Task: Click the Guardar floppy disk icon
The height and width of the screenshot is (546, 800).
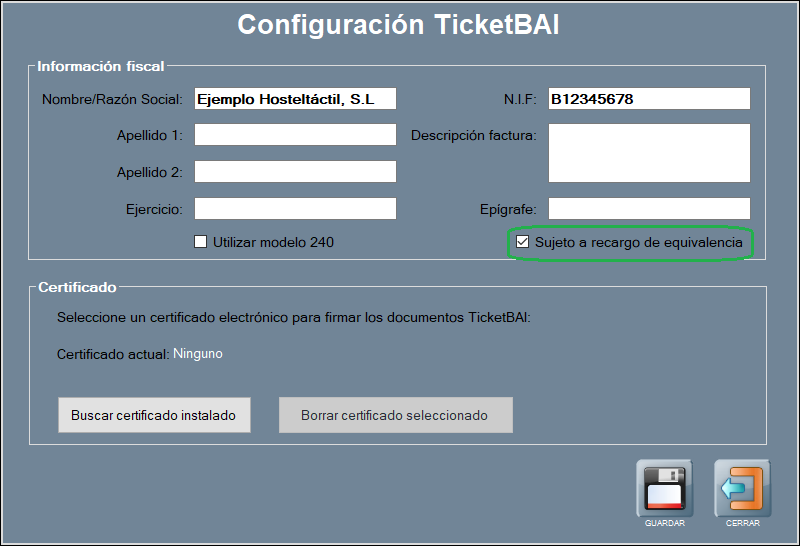Action: pyautogui.click(x=664, y=488)
